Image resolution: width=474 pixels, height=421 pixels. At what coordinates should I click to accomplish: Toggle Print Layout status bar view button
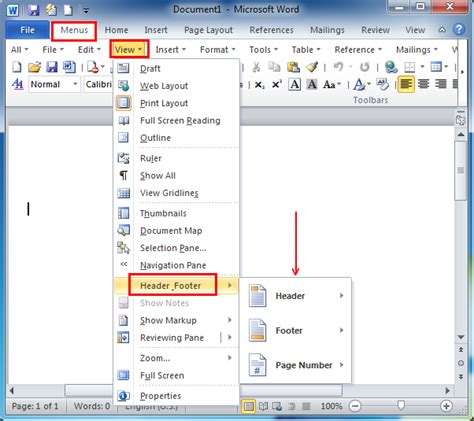(248, 406)
